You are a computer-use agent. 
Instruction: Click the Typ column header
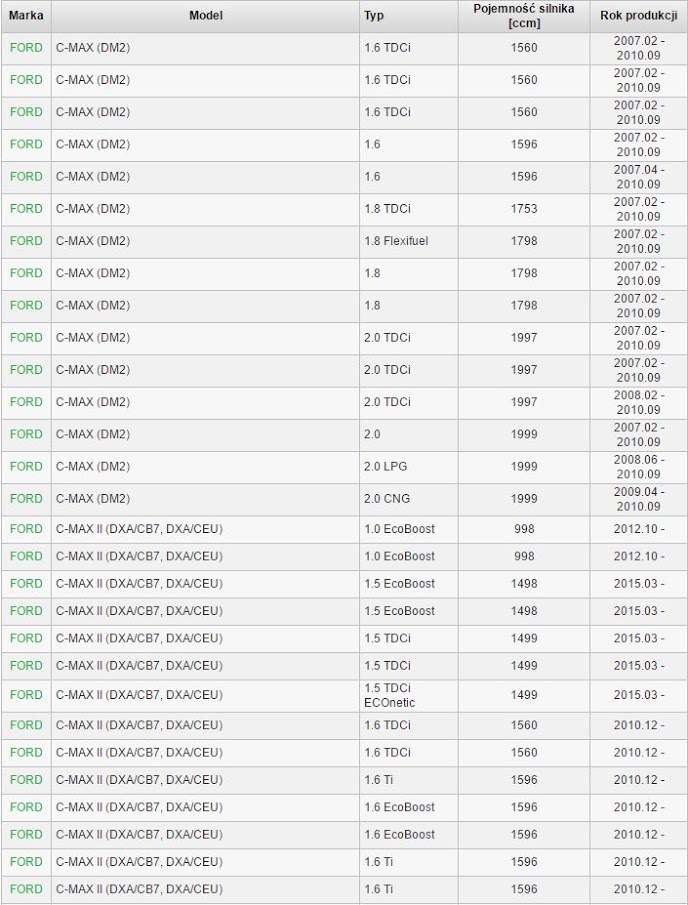409,16
